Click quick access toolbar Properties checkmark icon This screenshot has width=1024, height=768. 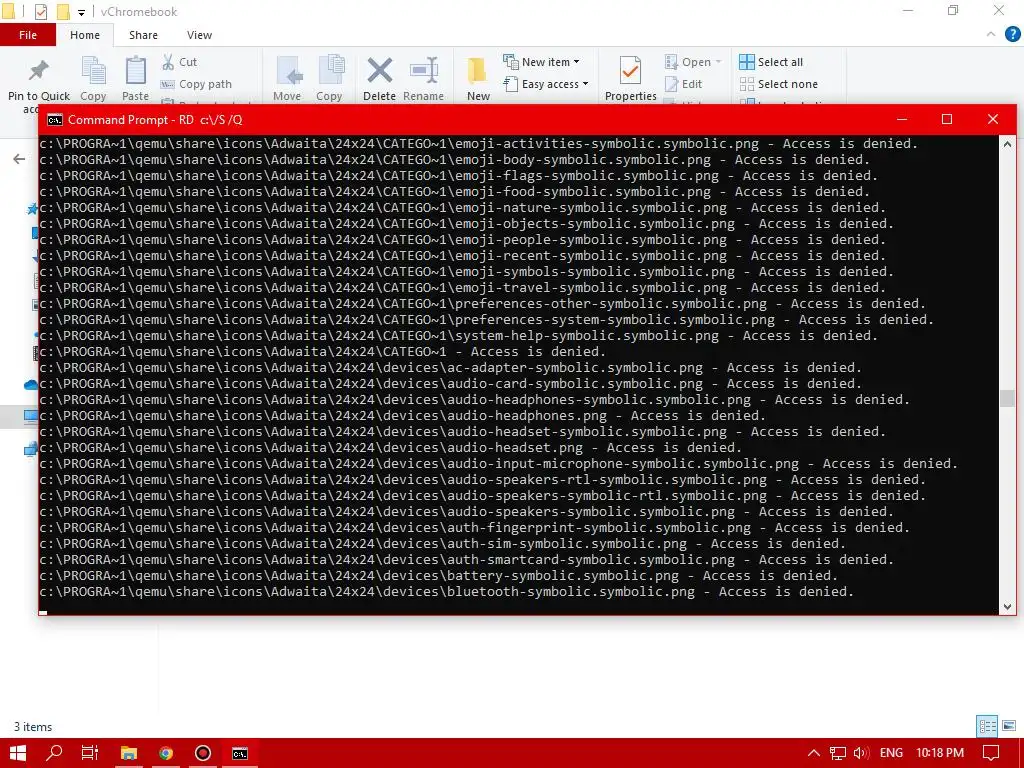click(x=40, y=11)
